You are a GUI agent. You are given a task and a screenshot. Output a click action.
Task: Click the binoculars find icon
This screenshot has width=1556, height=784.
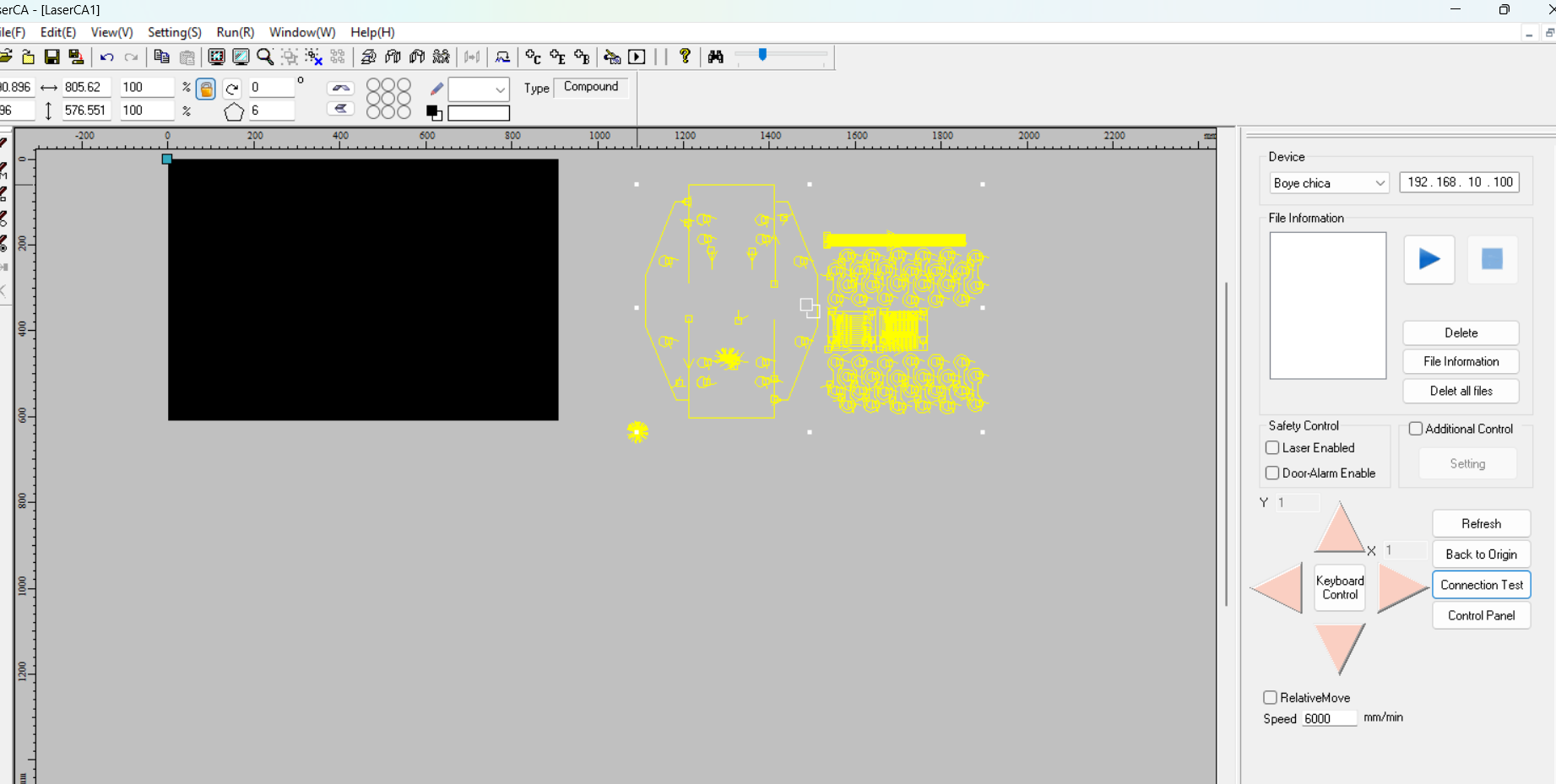(x=716, y=57)
